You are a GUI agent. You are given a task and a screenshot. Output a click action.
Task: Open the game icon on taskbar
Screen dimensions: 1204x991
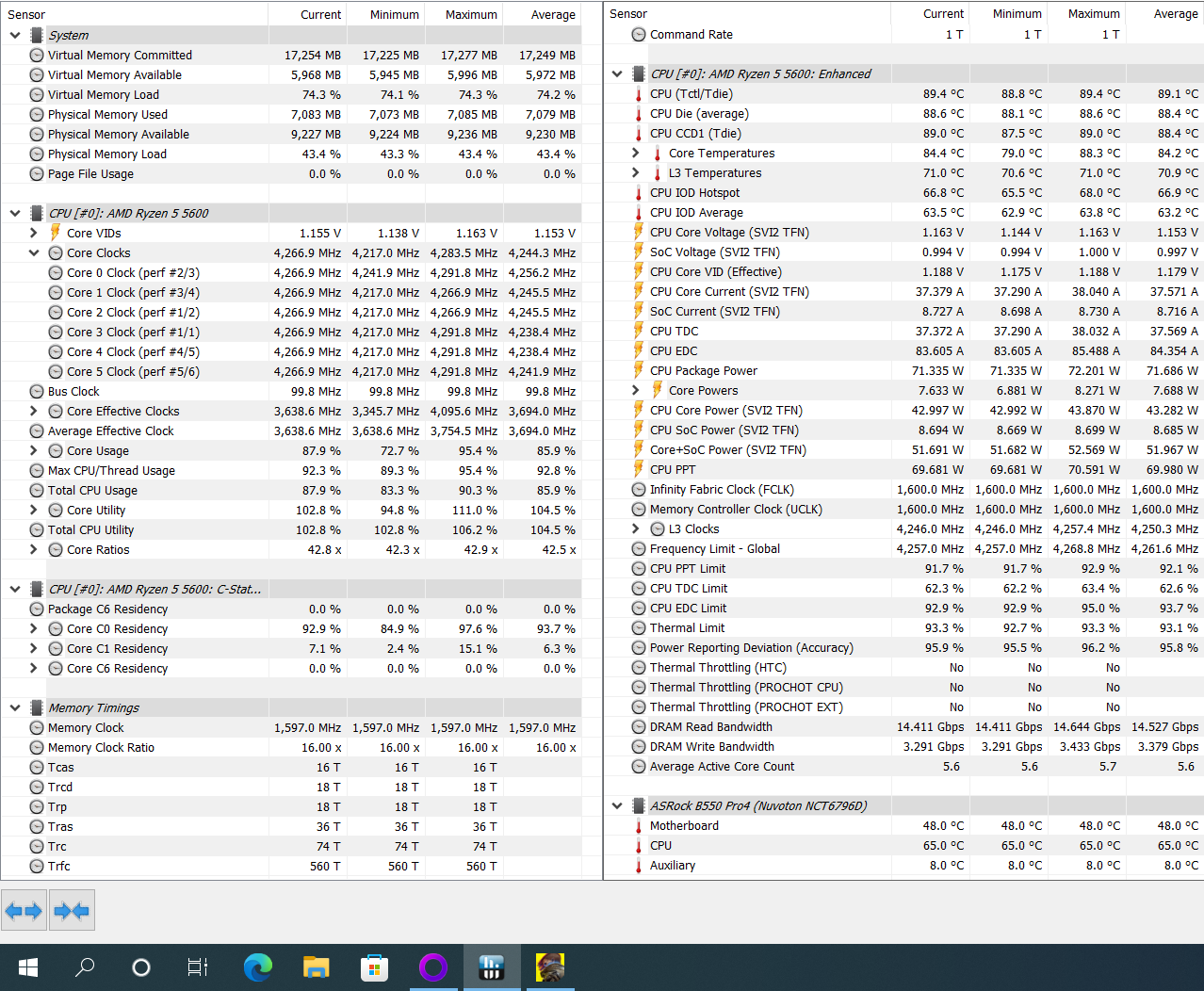tap(550, 967)
